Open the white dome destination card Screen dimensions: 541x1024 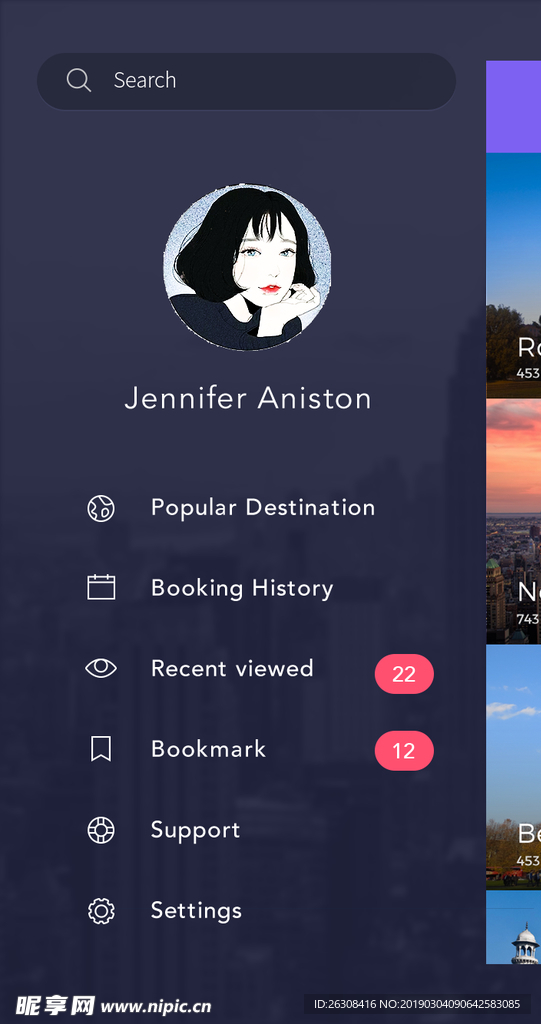tap(514, 927)
